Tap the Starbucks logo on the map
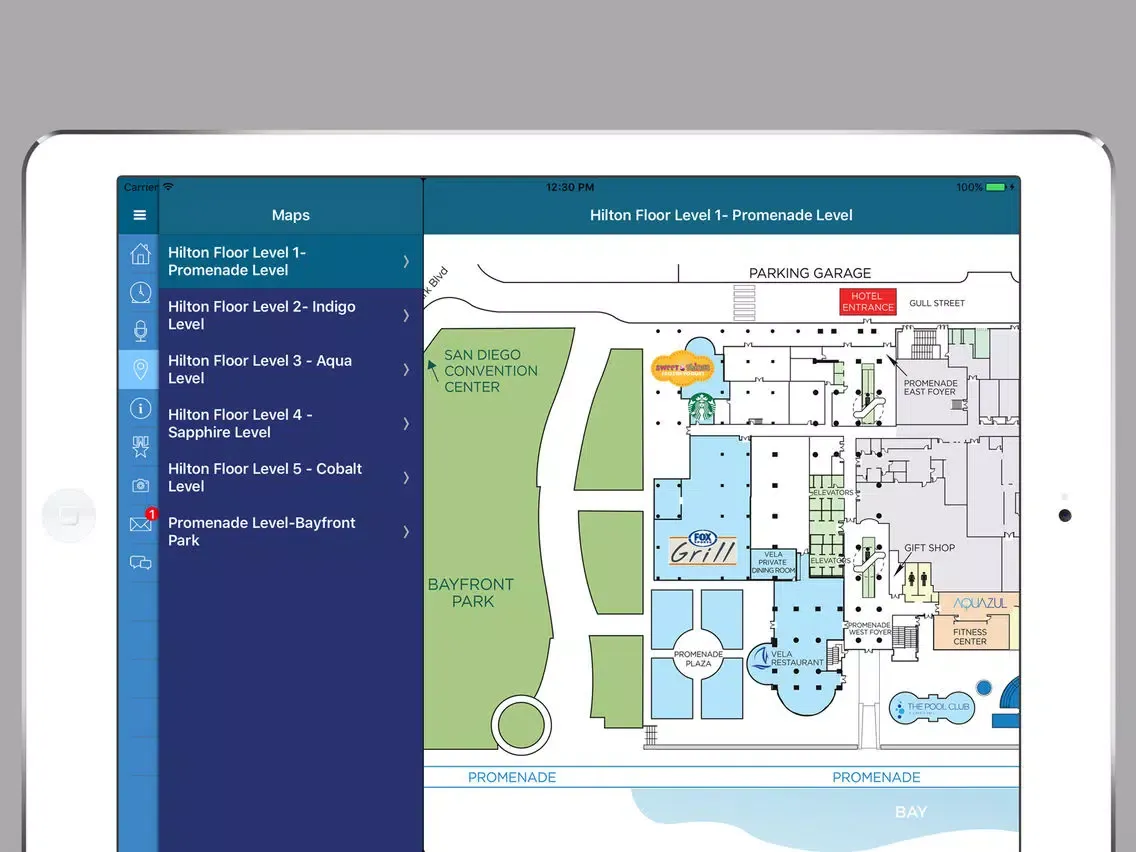This screenshot has height=852, width=1136. [x=701, y=407]
